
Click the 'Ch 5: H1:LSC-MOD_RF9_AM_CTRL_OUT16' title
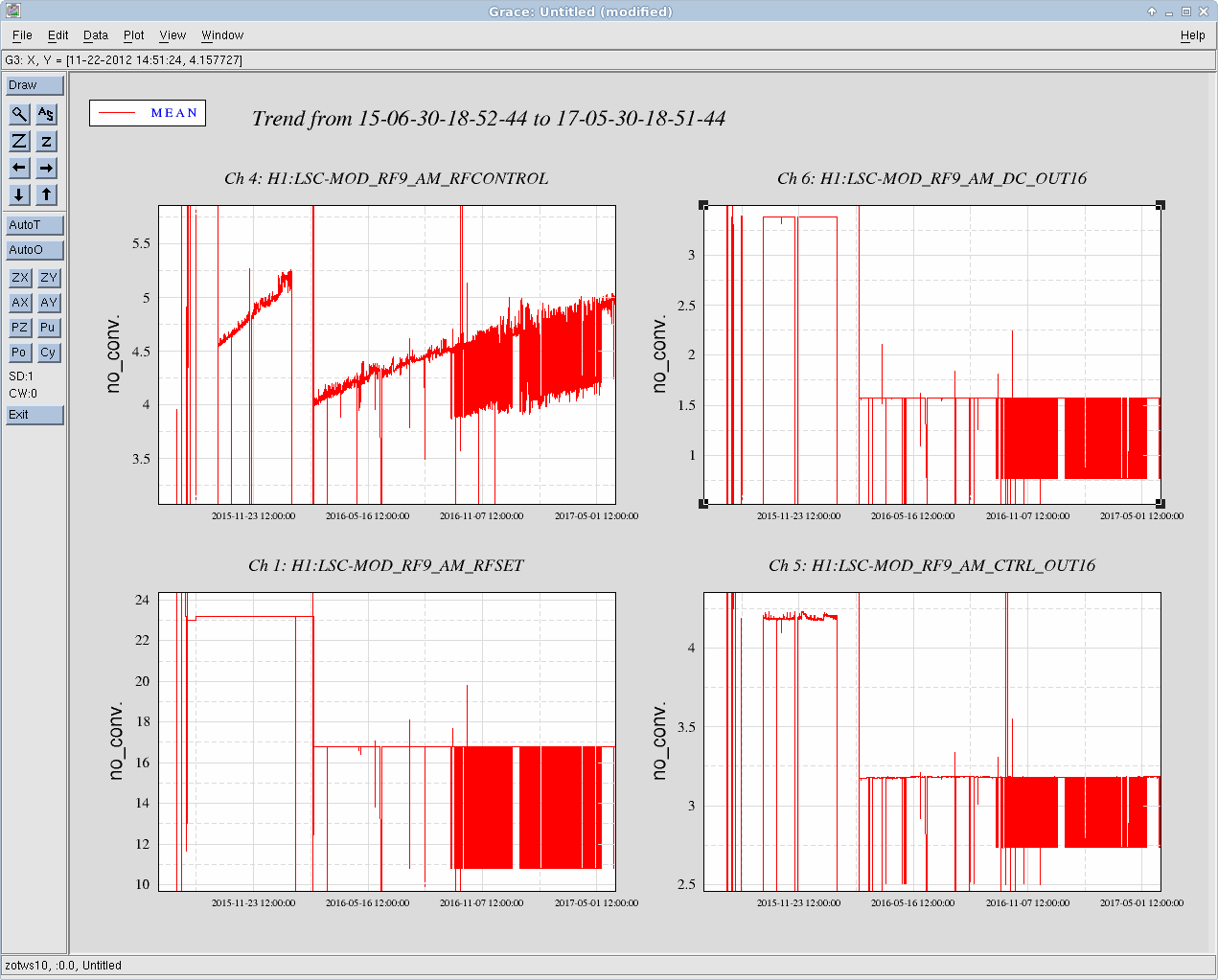pos(932,565)
